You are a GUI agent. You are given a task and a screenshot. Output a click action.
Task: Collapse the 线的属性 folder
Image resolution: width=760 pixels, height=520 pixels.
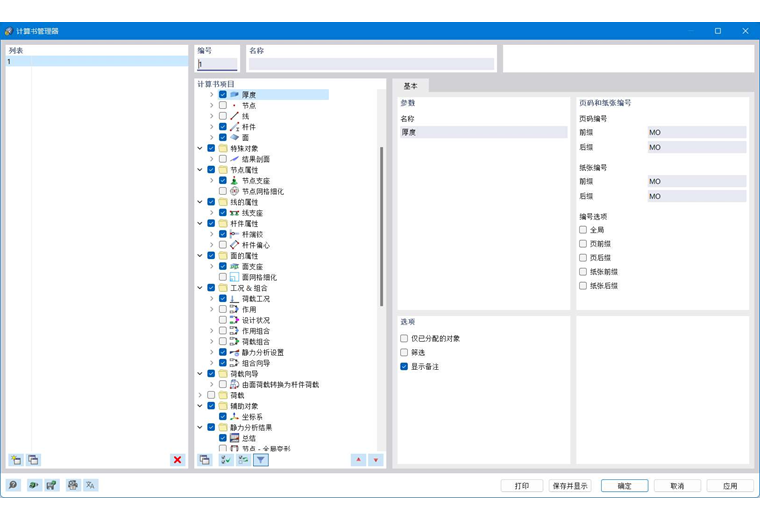[200, 202]
